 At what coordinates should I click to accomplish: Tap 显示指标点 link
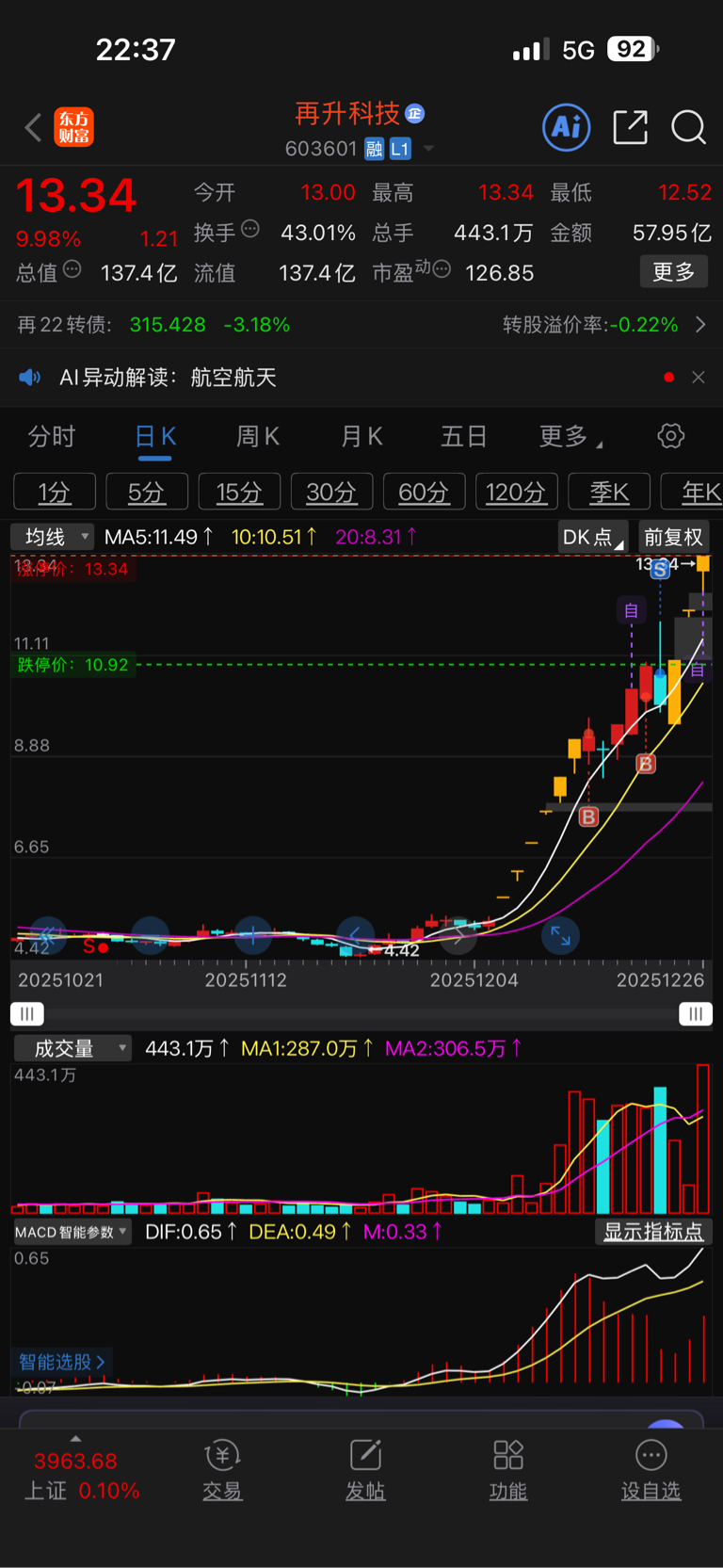point(652,1232)
